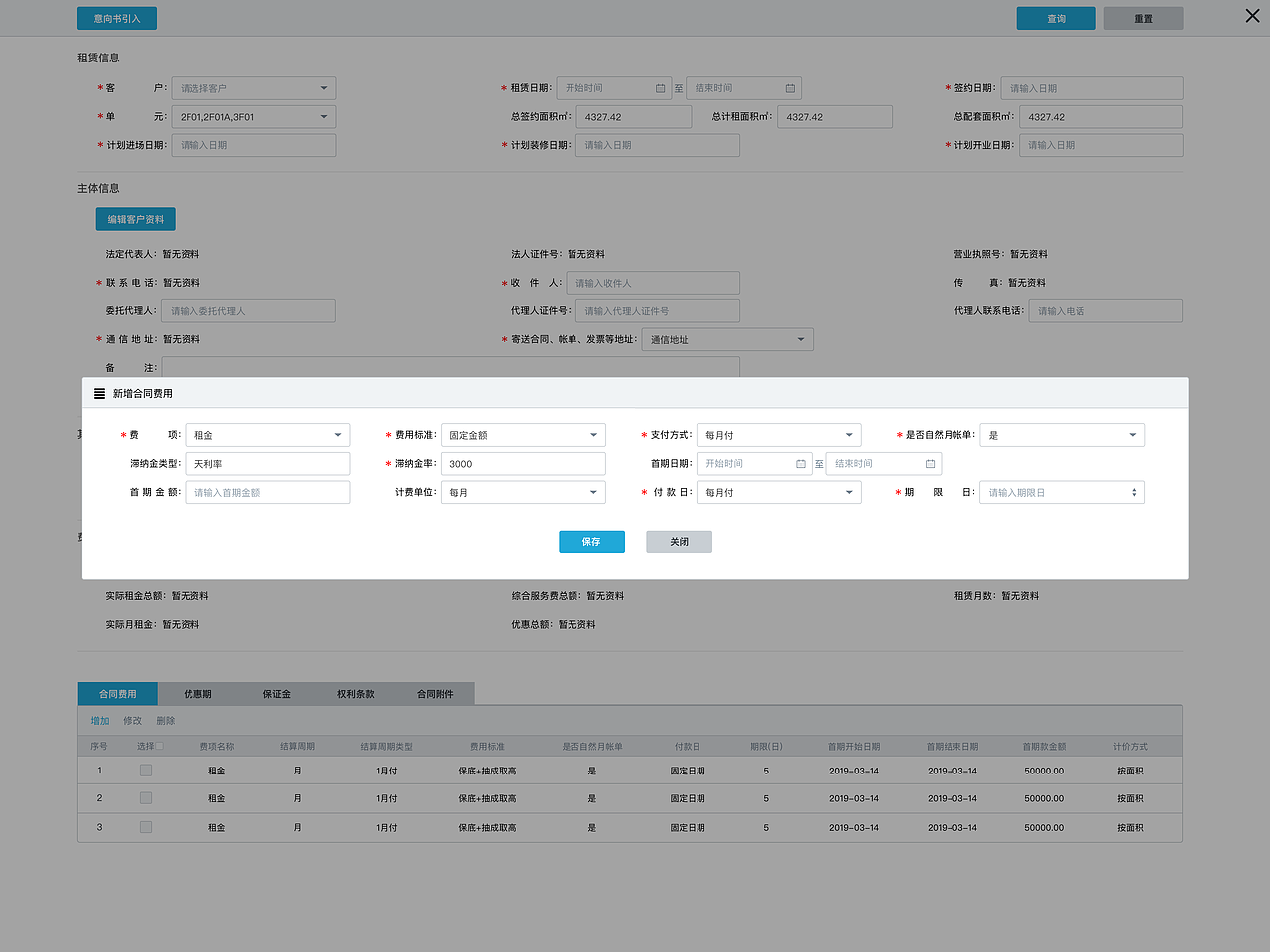Open the 保证金 tab
Screen dimensions: 1270x952
coord(277,694)
